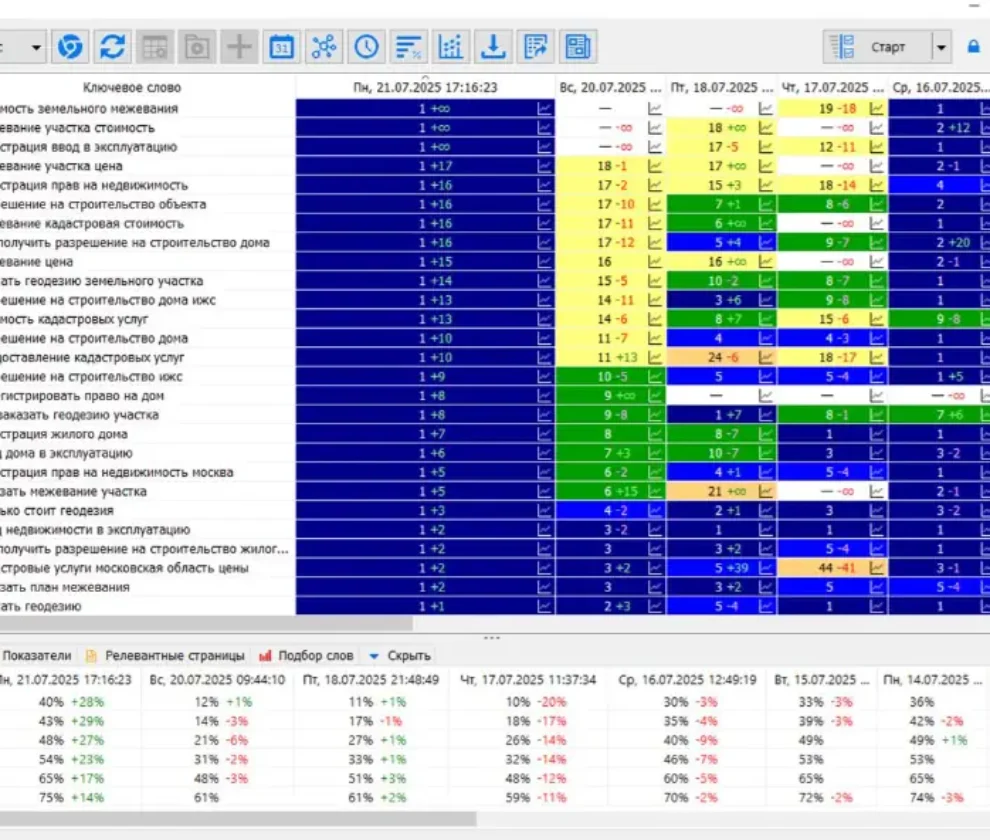Open the bar chart analytics icon

point(451,47)
